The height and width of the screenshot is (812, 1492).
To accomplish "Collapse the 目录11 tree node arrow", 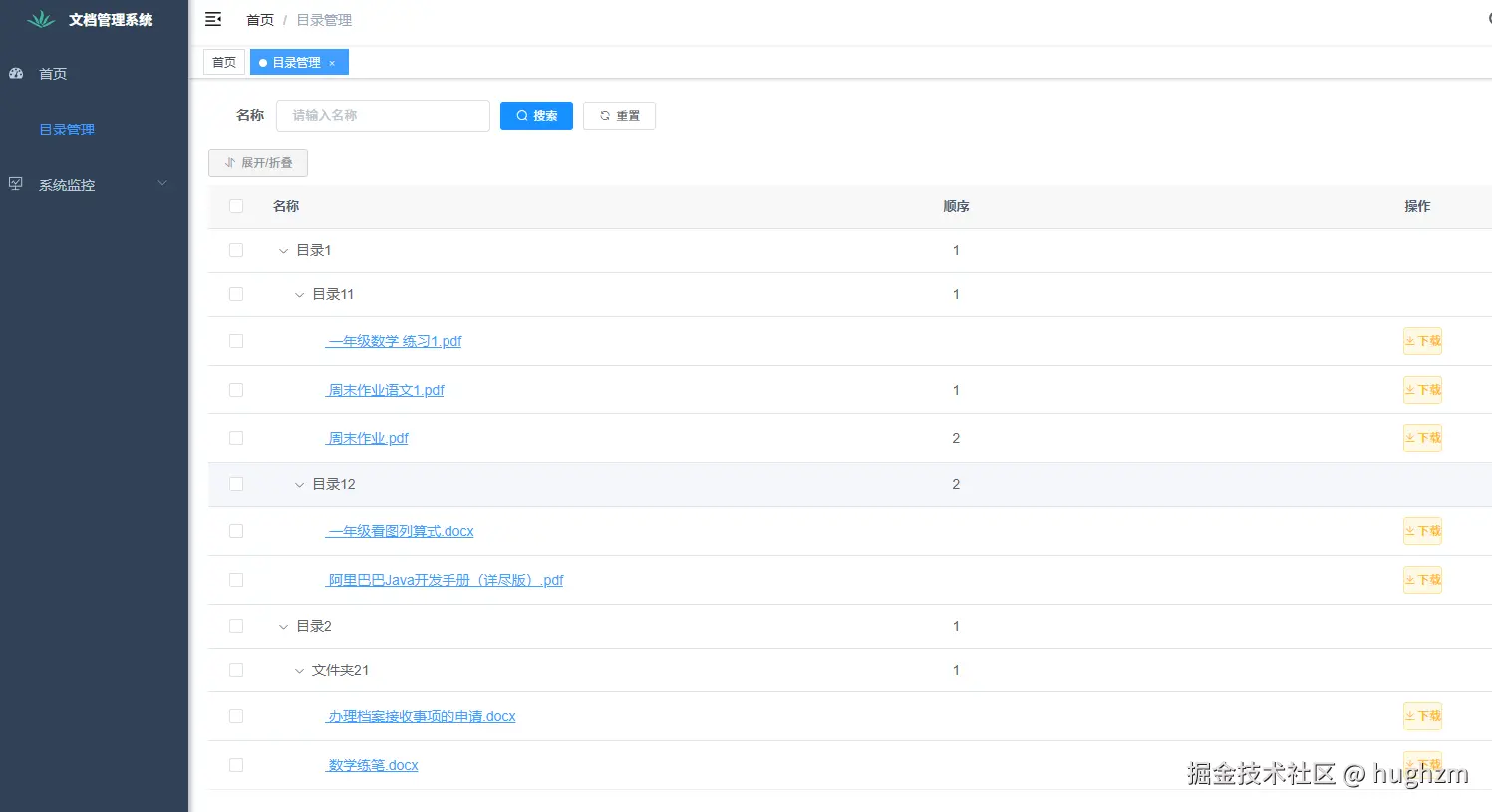I will click(x=299, y=295).
